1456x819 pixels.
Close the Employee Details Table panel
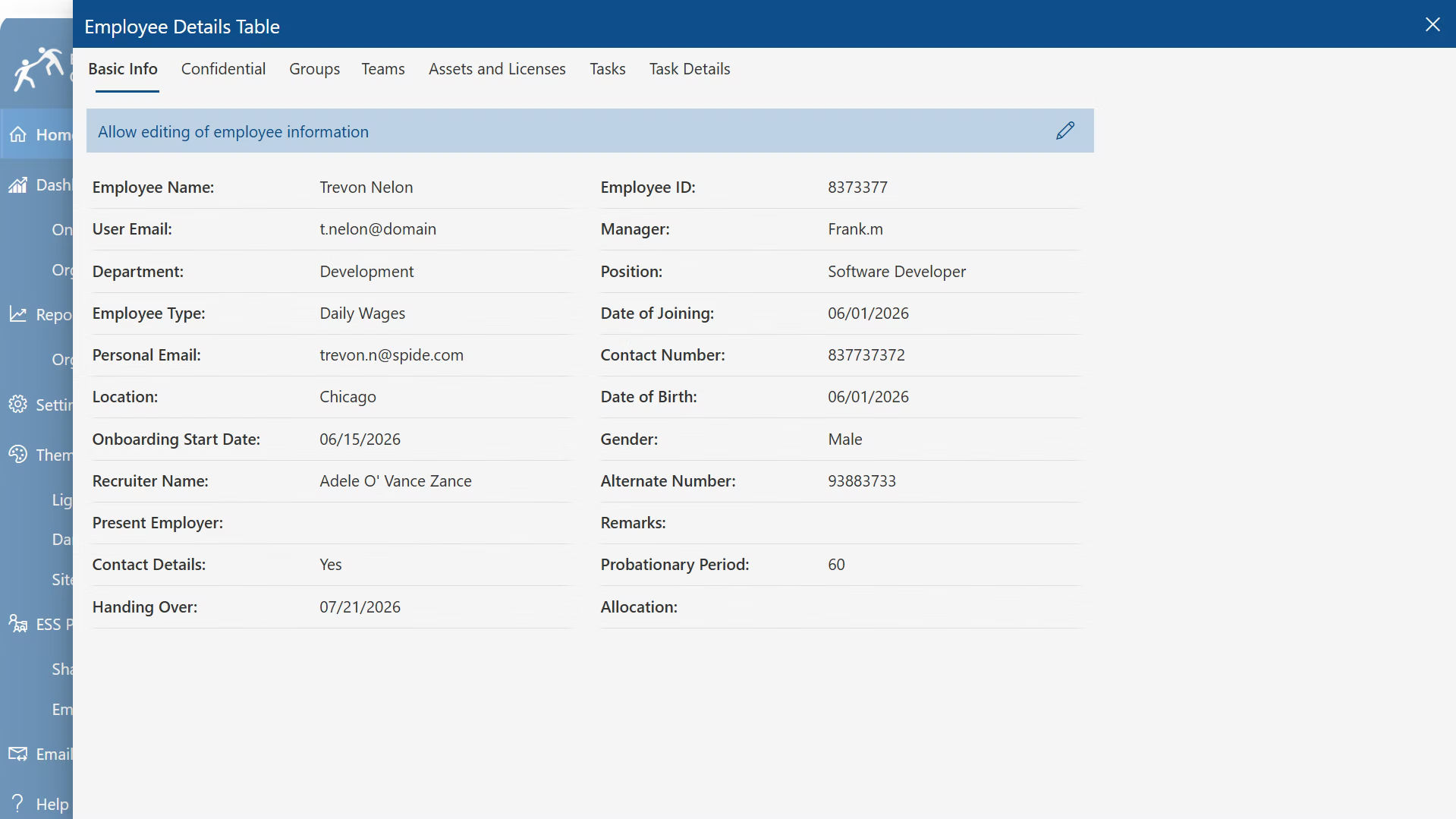tap(1432, 24)
